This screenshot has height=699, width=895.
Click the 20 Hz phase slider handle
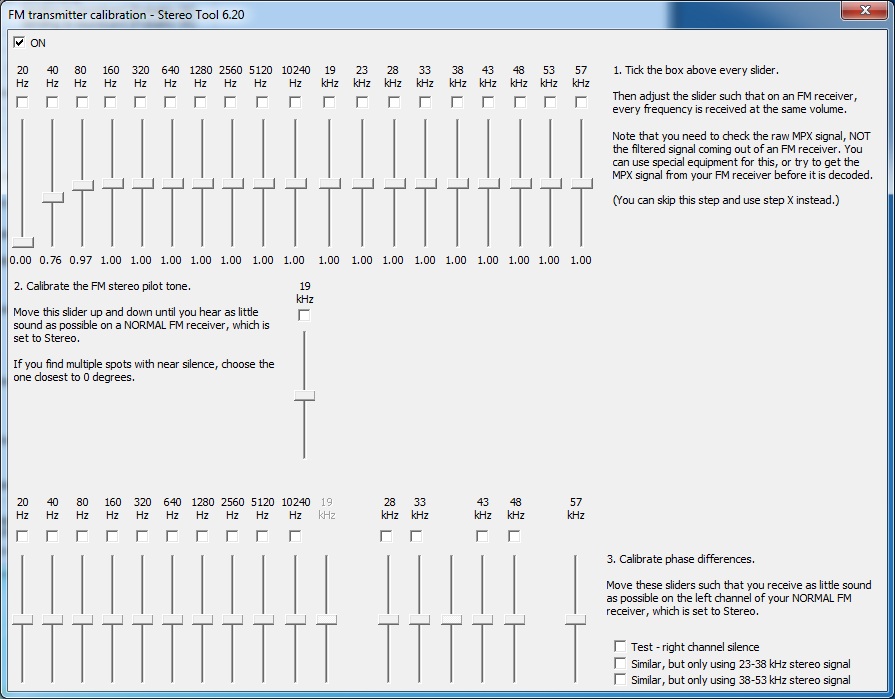tap(22, 620)
